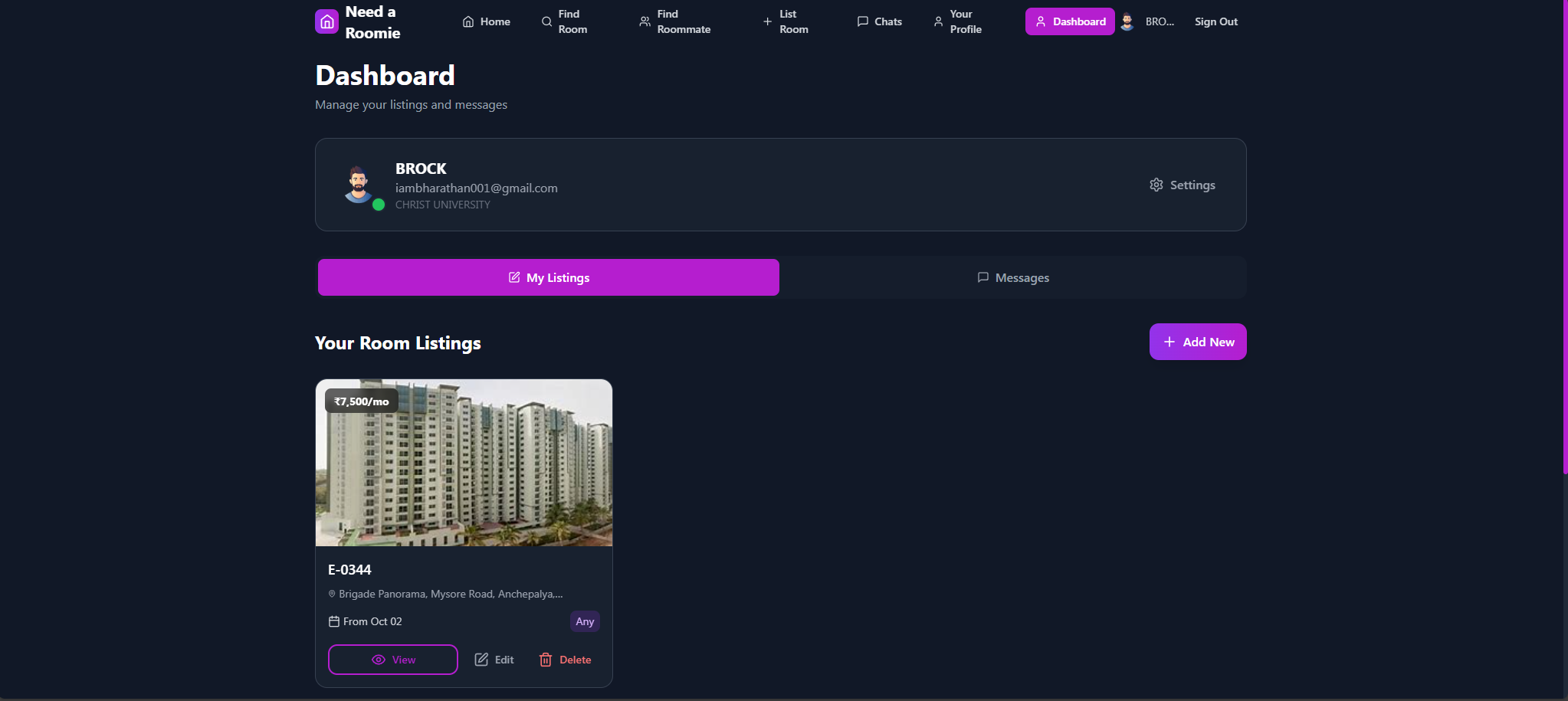Open the E-0344 listing photo

tap(464, 463)
